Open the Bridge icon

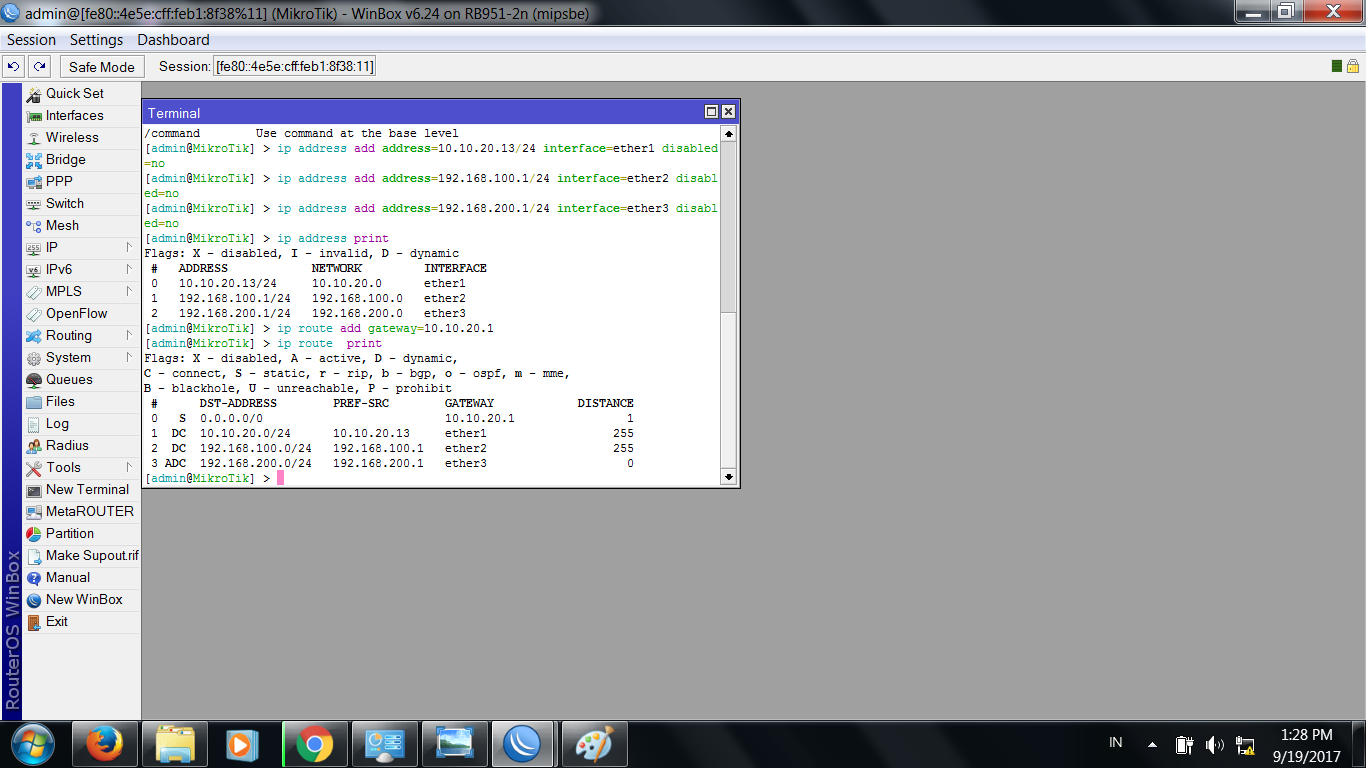pos(34,159)
